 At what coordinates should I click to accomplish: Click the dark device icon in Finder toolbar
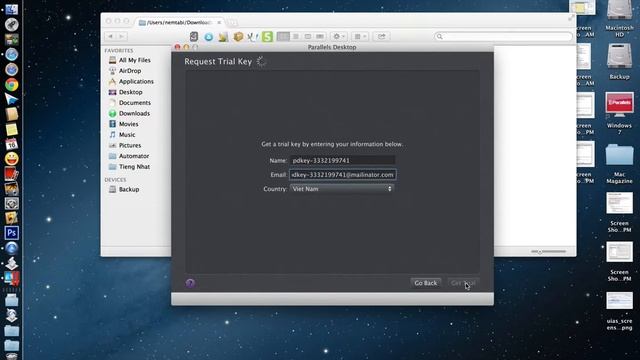pyautogui.click(x=194, y=36)
